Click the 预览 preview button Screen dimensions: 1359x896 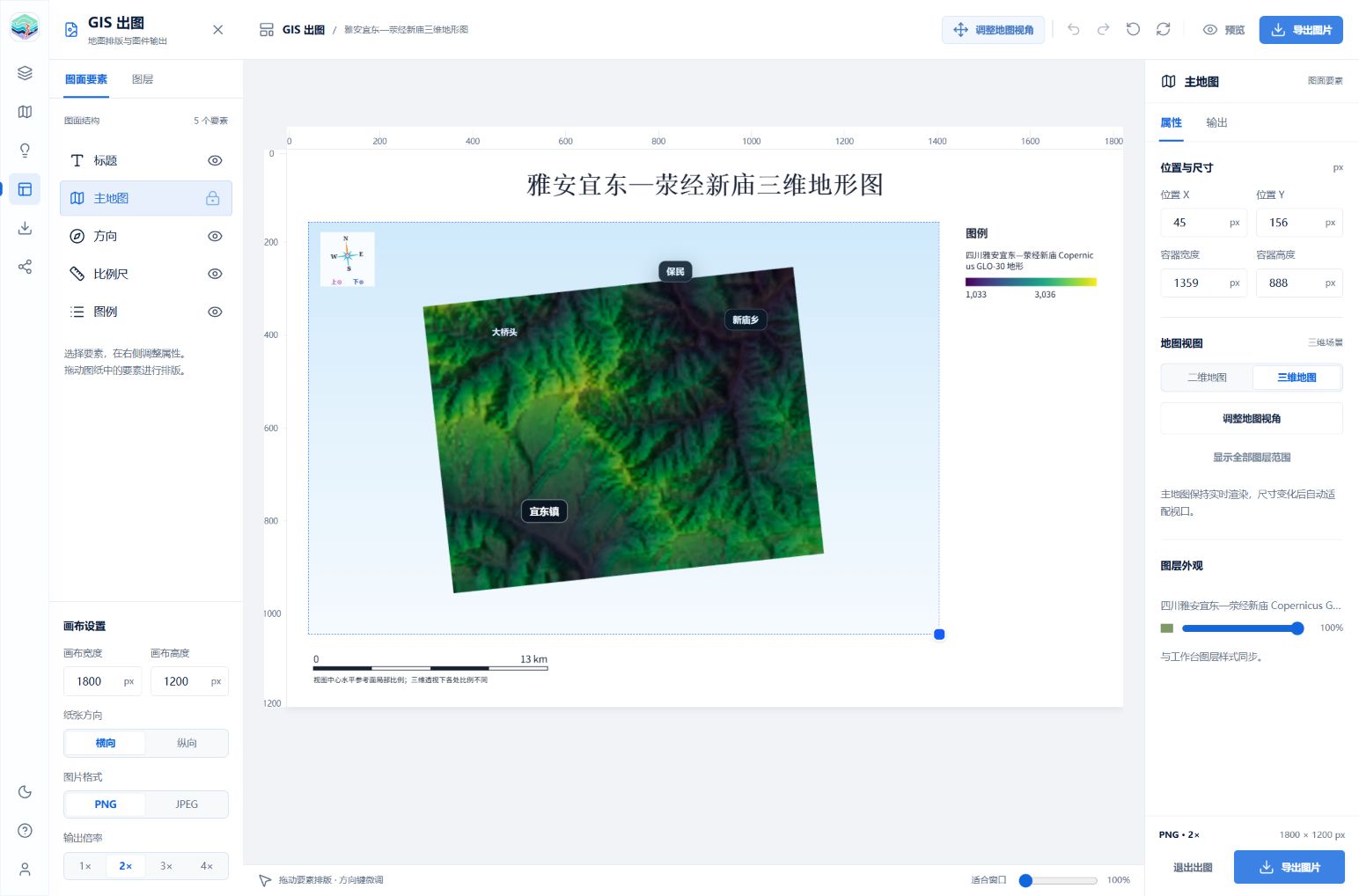click(x=1223, y=30)
